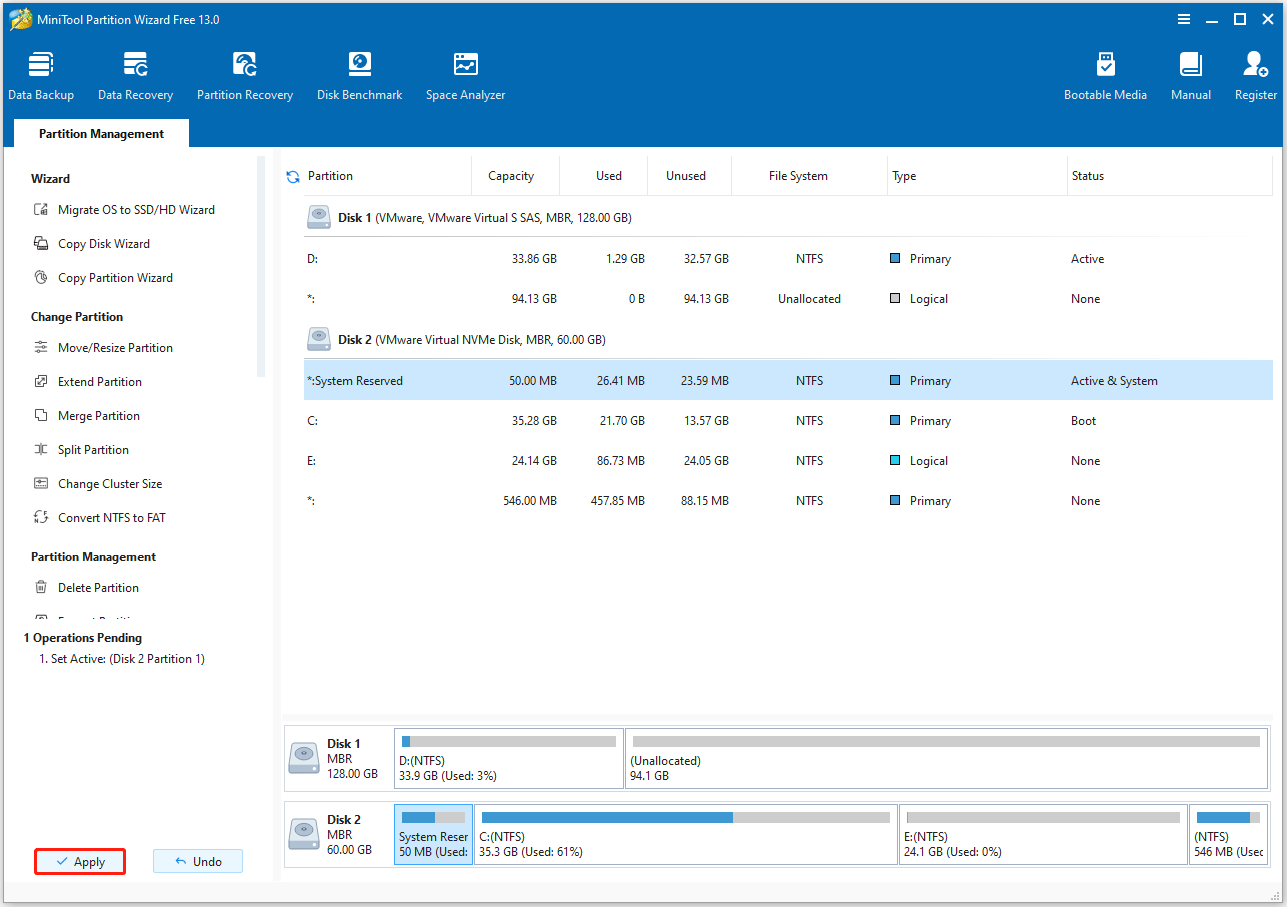
Task: Open the Data Backup tool
Action: point(40,73)
